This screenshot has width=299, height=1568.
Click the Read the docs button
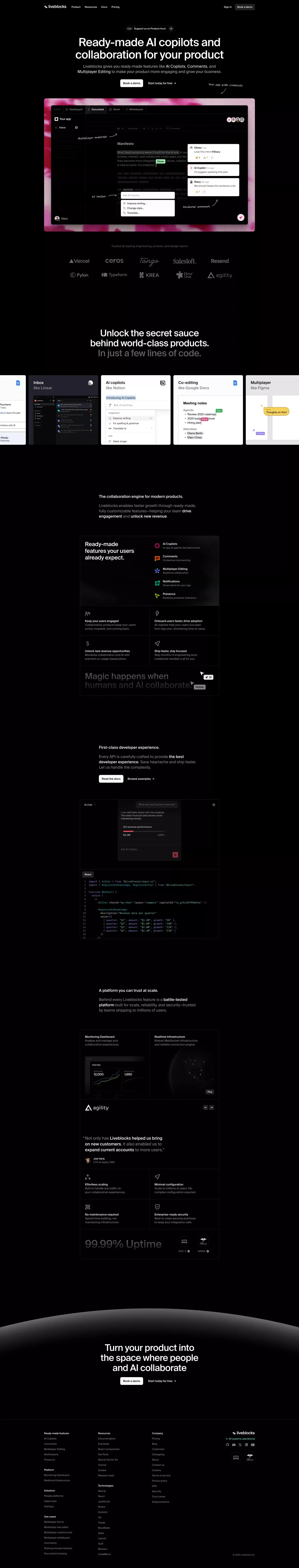(111, 779)
